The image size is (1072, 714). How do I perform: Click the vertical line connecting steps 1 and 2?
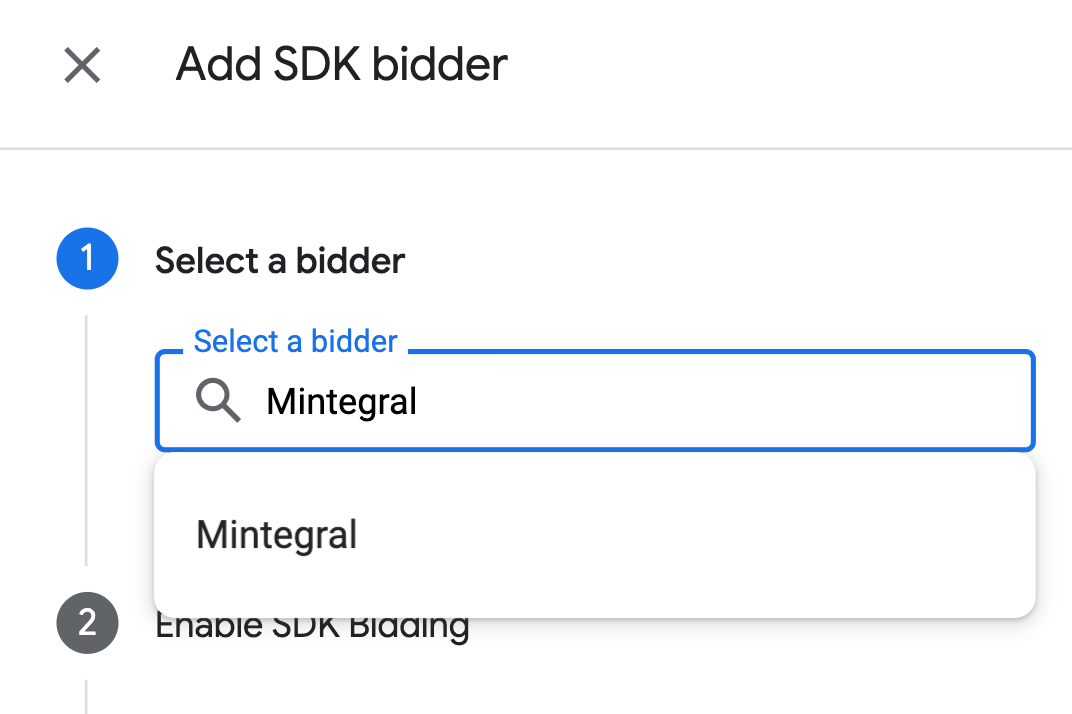pos(87,440)
